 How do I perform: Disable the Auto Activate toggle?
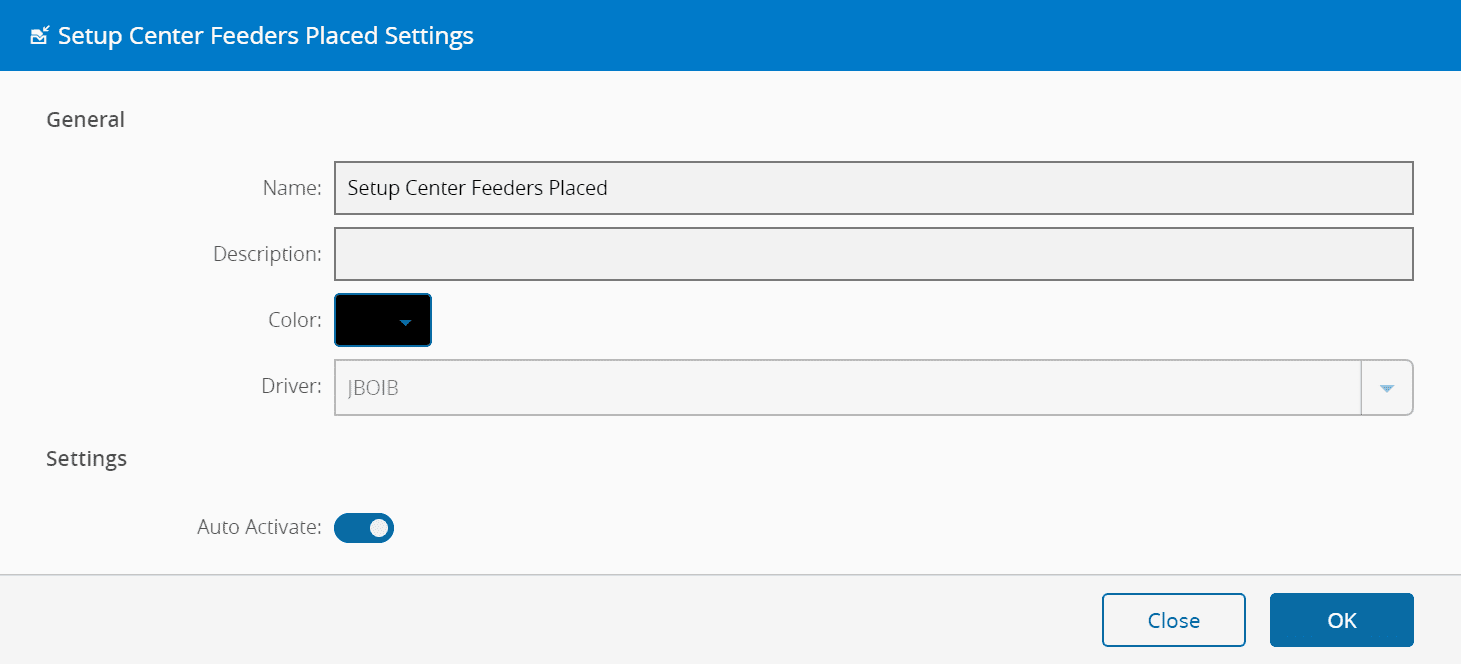click(364, 528)
